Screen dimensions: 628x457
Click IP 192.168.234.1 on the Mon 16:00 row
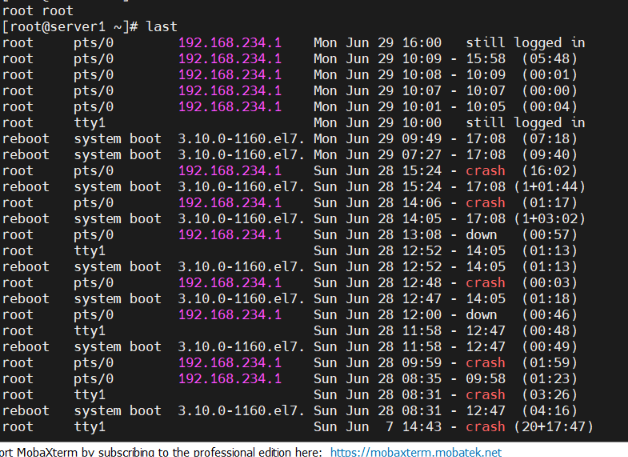[x=230, y=42]
